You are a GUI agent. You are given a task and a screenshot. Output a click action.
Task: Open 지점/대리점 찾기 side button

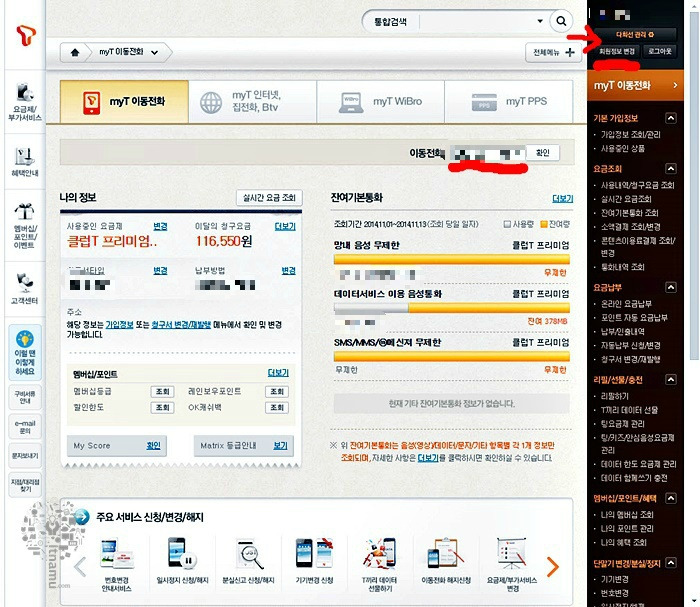click(25, 485)
